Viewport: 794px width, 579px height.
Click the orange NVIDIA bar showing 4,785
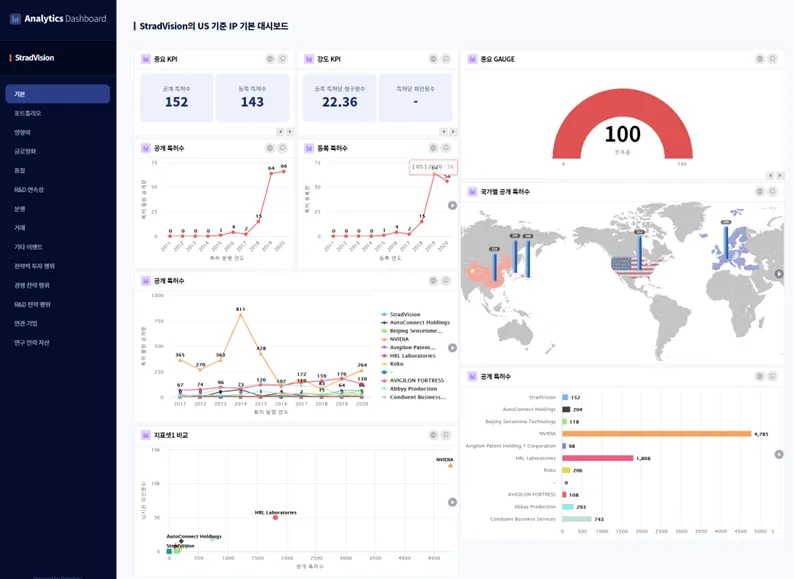click(657, 434)
